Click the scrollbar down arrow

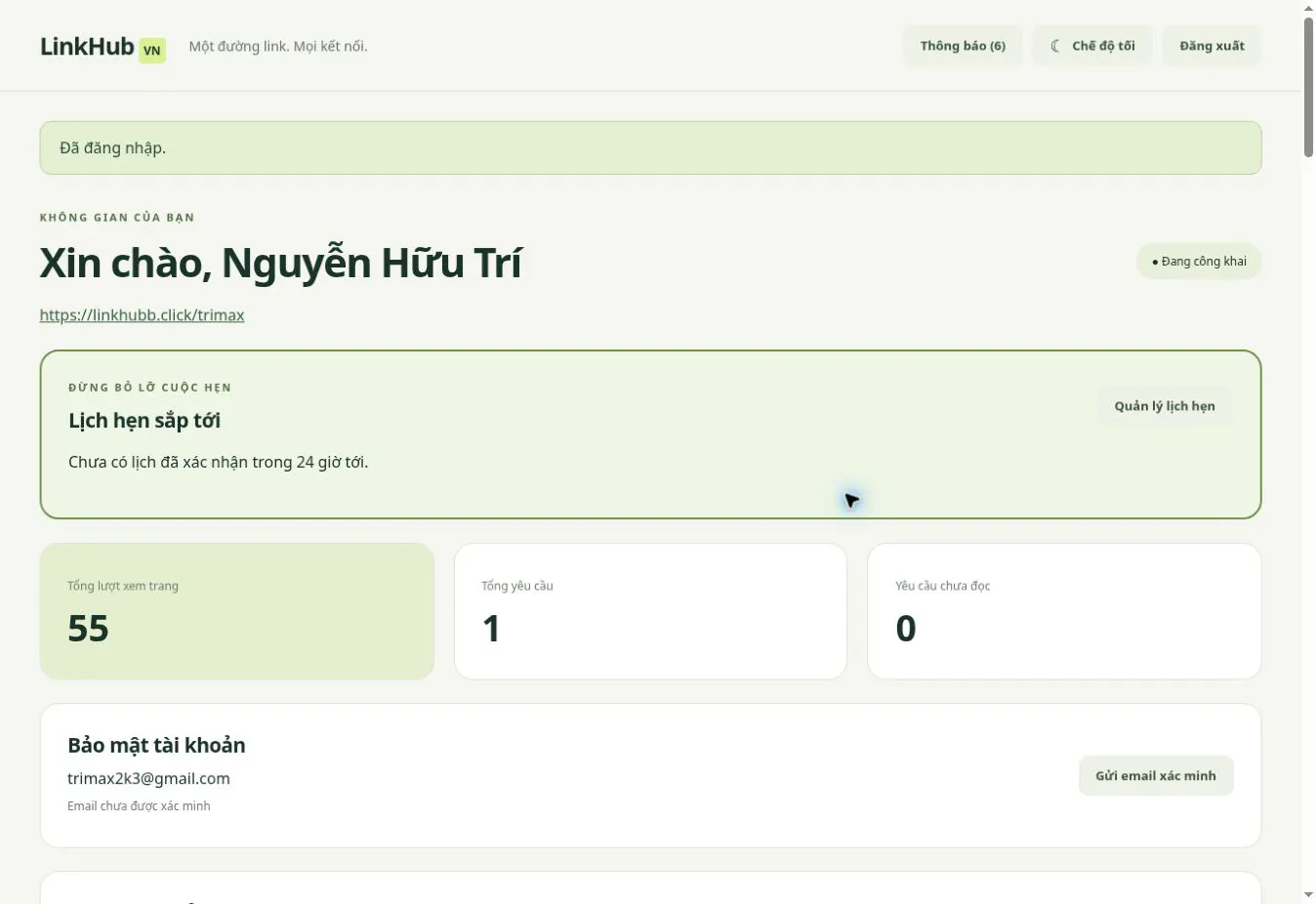(x=1308, y=894)
